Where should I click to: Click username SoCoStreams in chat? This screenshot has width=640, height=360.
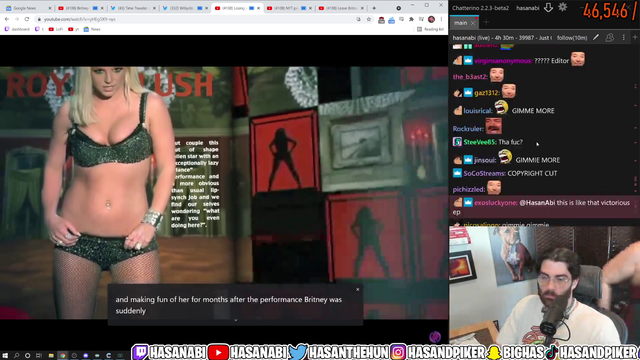(484, 173)
